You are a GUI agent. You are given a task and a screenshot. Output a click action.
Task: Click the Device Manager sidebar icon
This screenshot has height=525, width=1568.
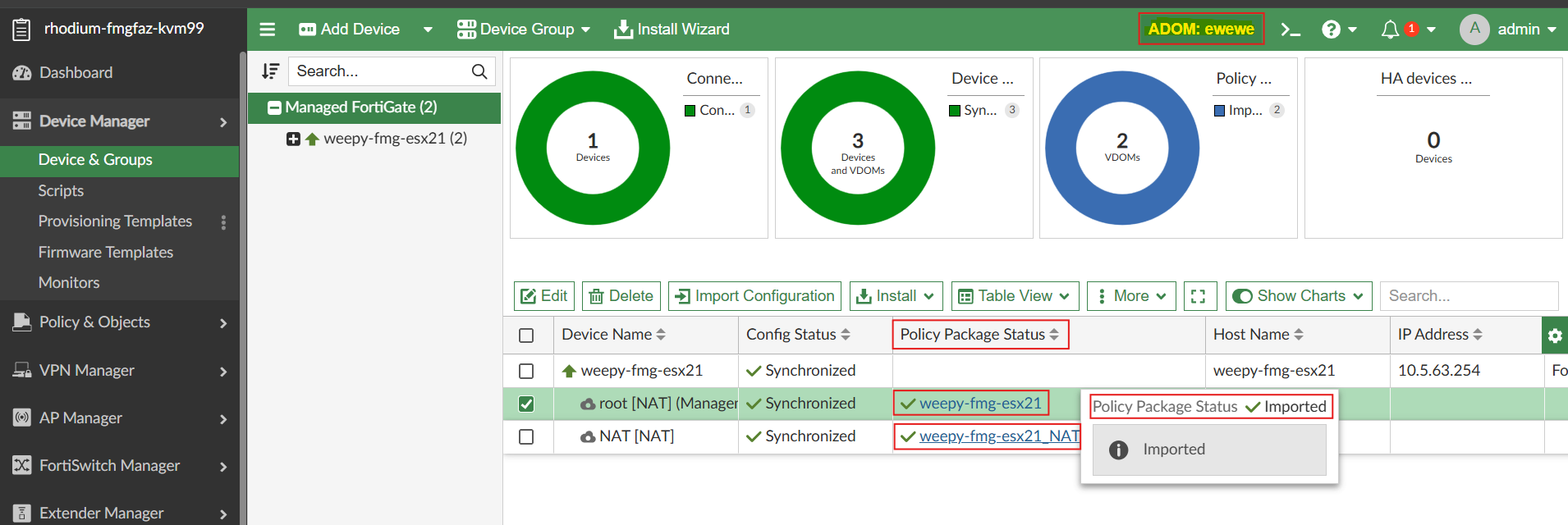22,121
